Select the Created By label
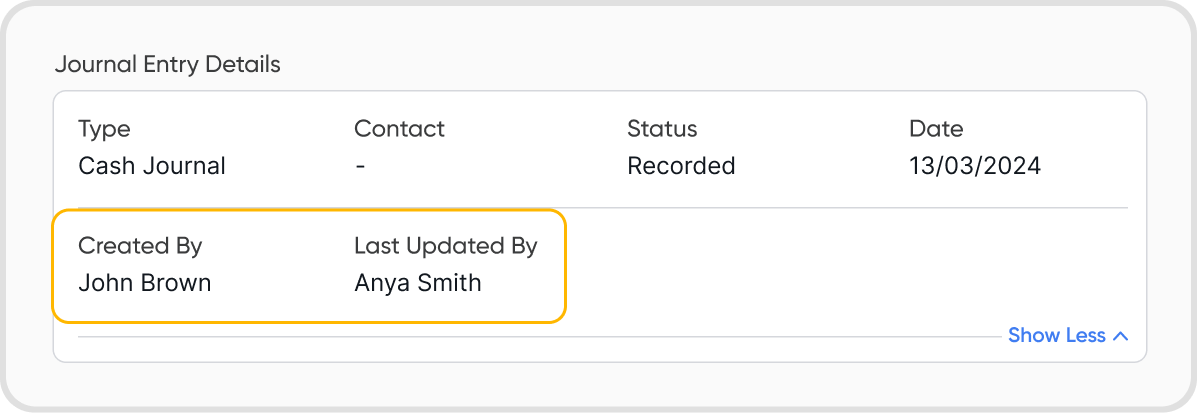The width and height of the screenshot is (1197, 413). 140,246
